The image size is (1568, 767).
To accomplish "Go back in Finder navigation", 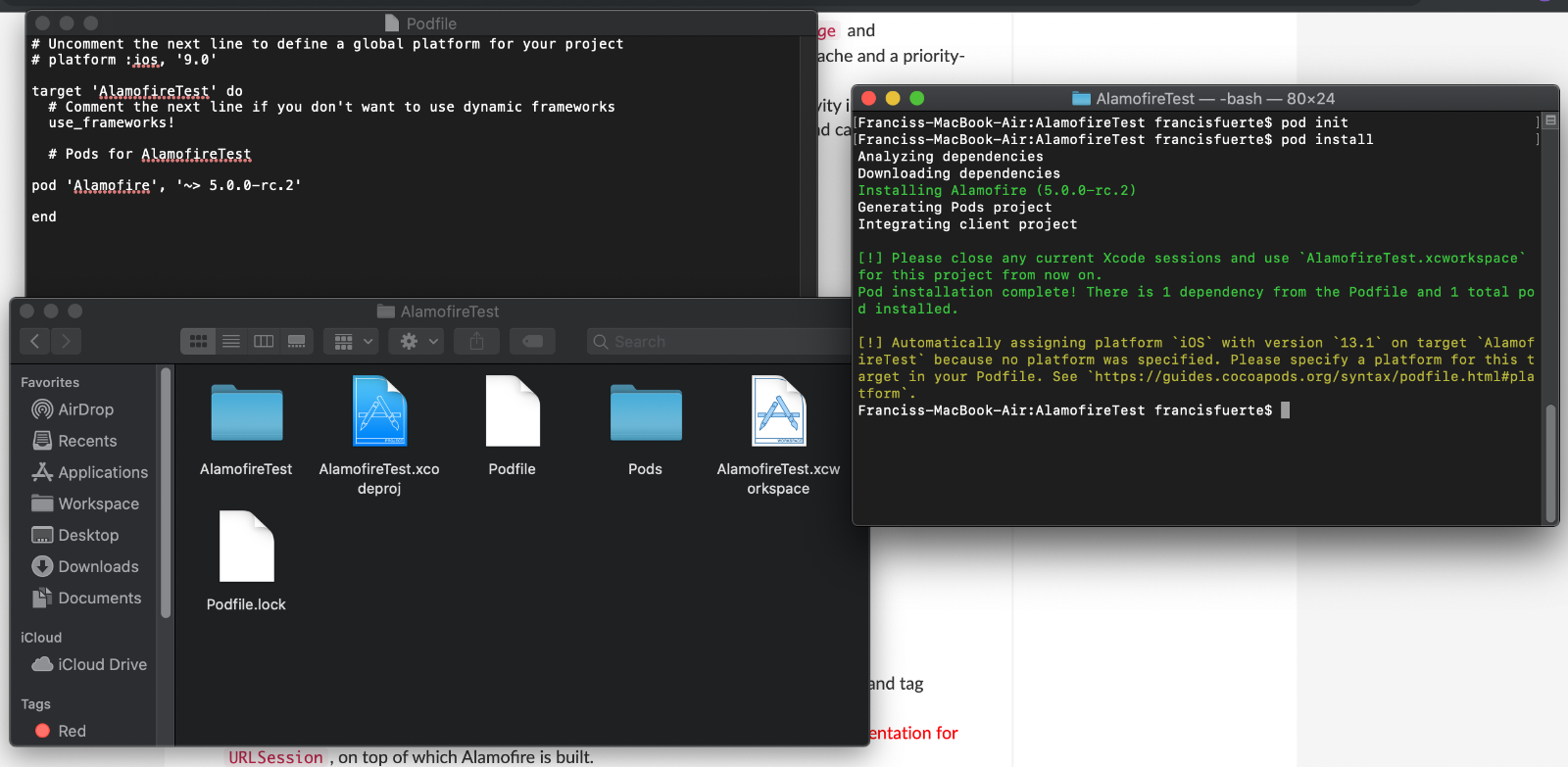I will (x=35, y=341).
